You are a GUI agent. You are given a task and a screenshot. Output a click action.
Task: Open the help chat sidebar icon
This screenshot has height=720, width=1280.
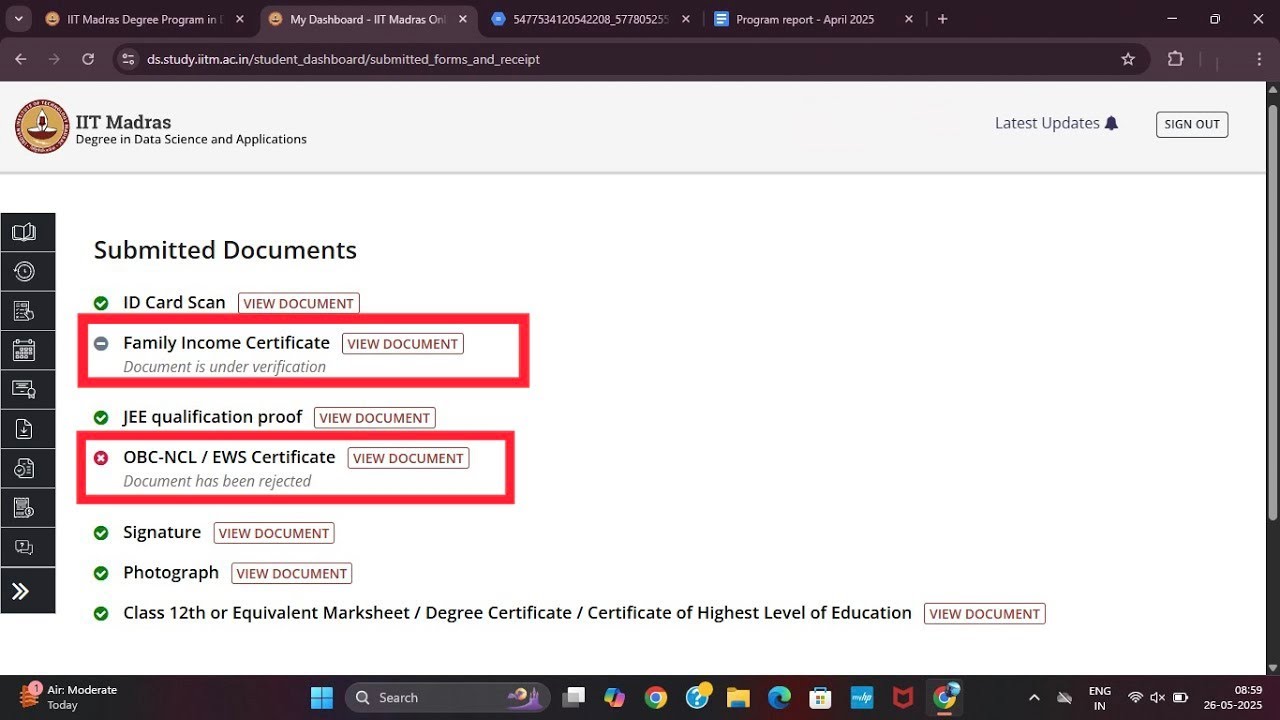[x=24, y=547]
